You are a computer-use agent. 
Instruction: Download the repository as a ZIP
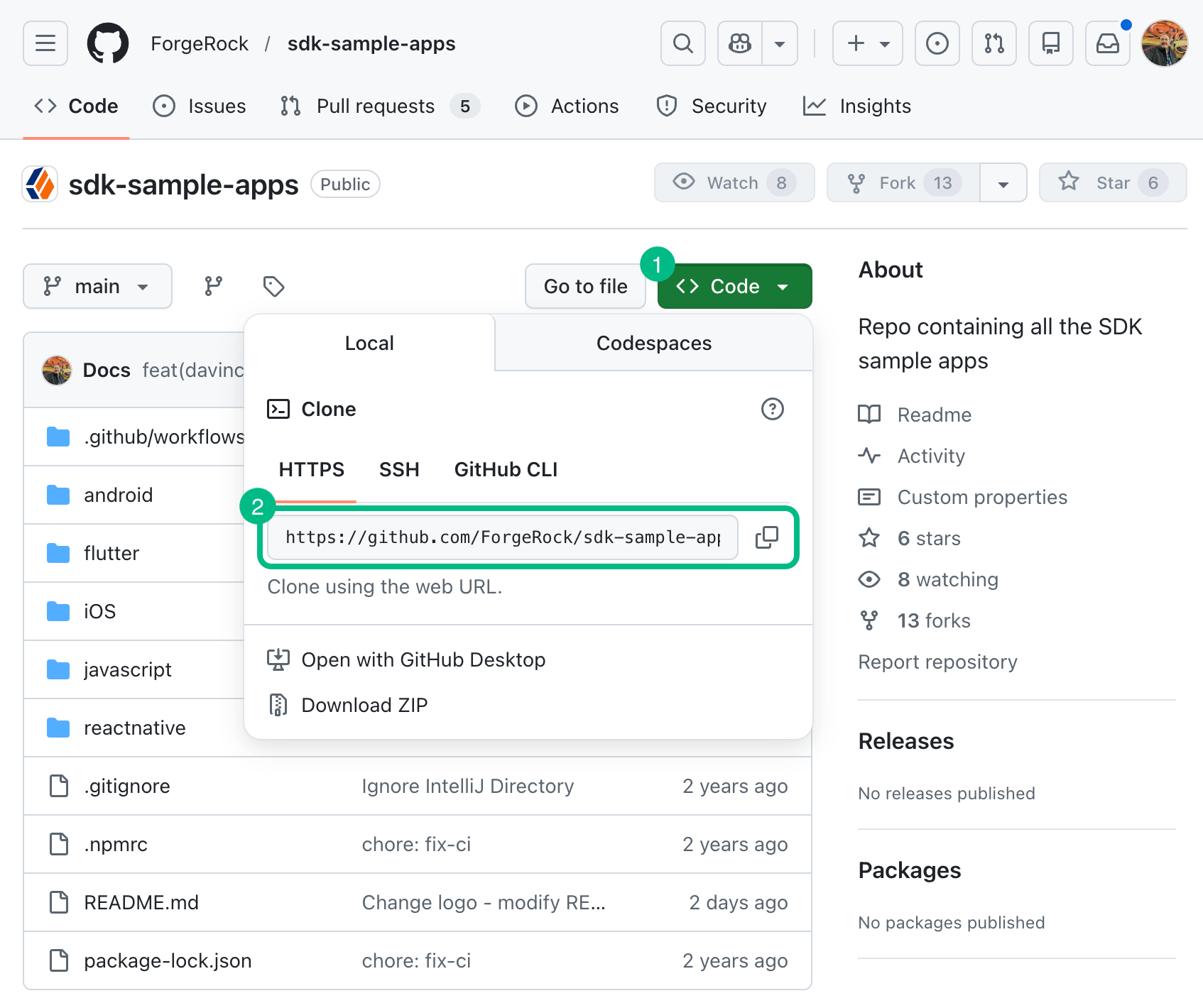(x=364, y=704)
